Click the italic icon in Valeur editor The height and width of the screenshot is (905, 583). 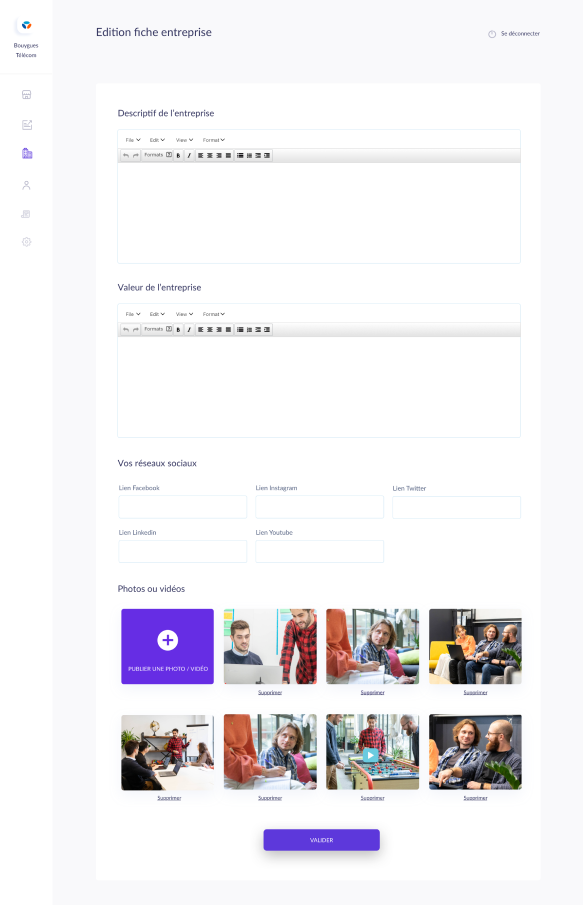[x=189, y=330]
